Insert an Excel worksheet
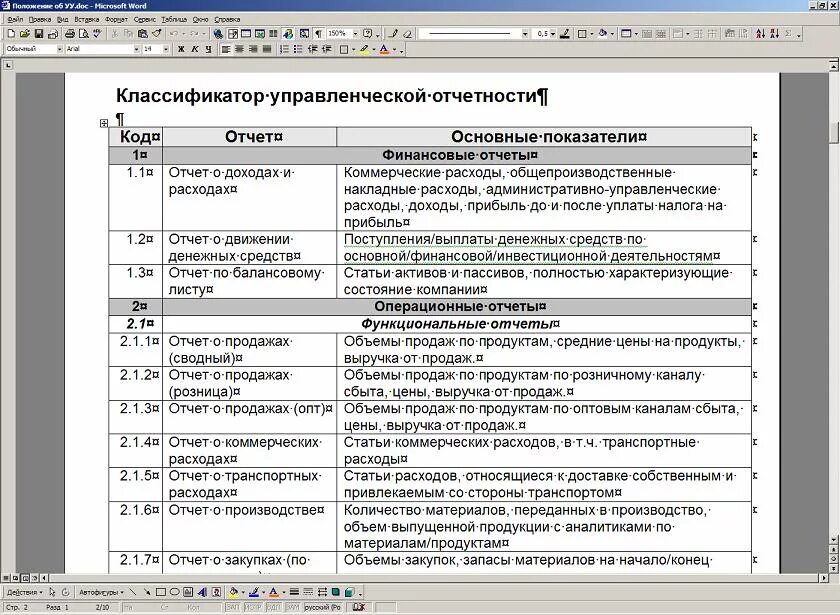Viewport: 840px width, 615px height. [x=260, y=34]
